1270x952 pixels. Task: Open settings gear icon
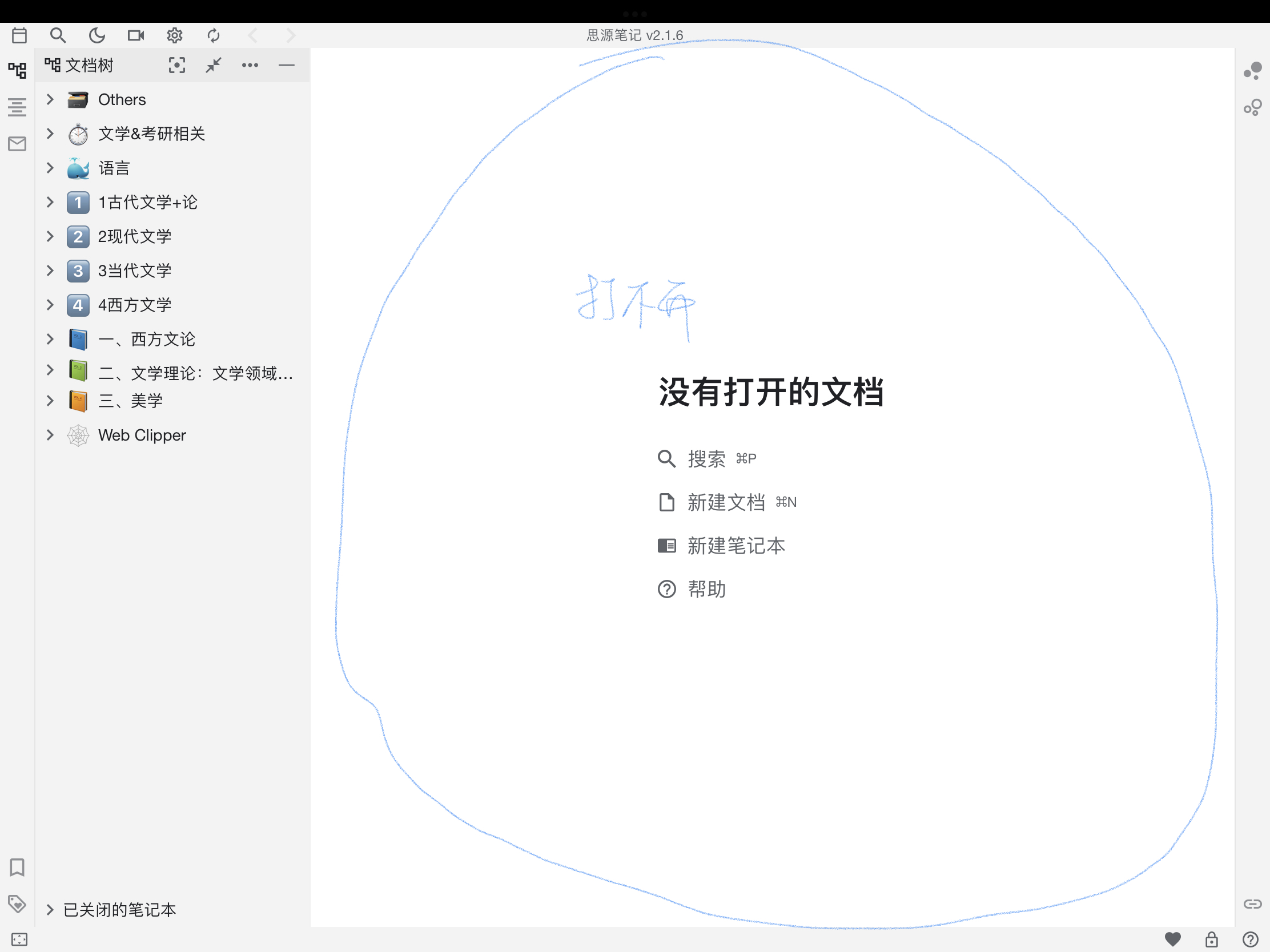[175, 35]
